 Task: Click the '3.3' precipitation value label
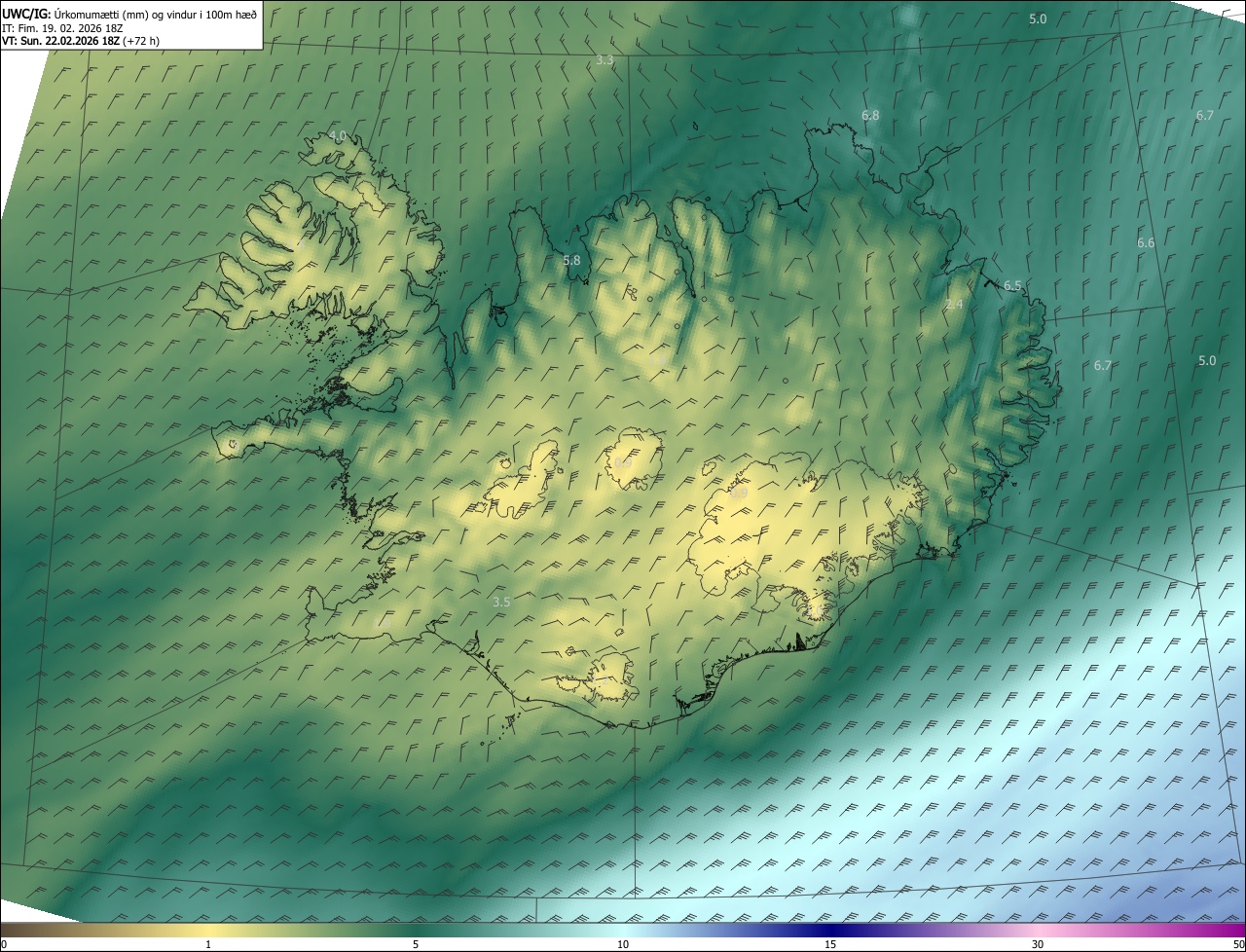(x=605, y=60)
